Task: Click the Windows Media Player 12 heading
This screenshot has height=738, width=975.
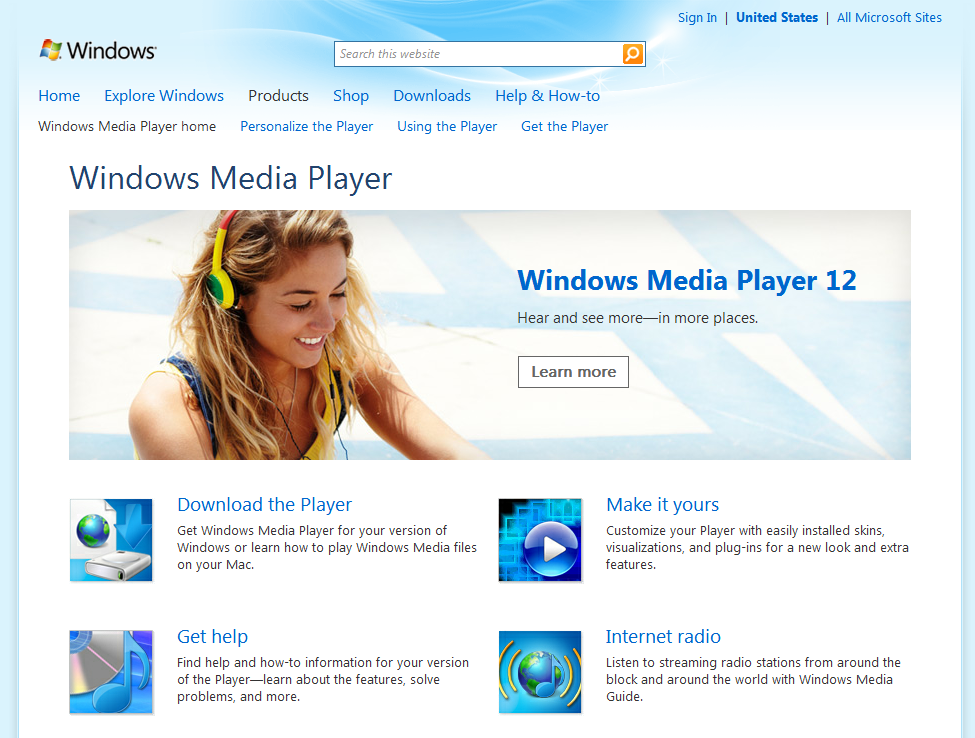Action: 687,280
